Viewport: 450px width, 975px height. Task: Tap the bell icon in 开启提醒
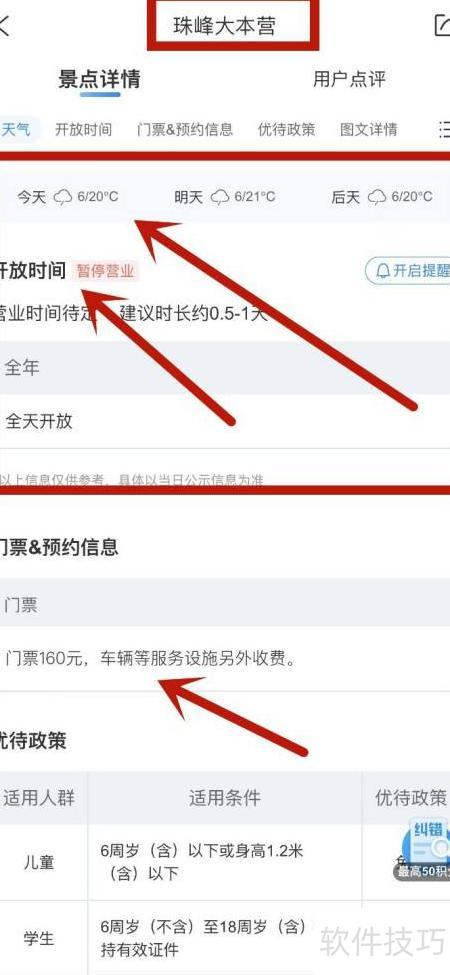(x=383, y=271)
